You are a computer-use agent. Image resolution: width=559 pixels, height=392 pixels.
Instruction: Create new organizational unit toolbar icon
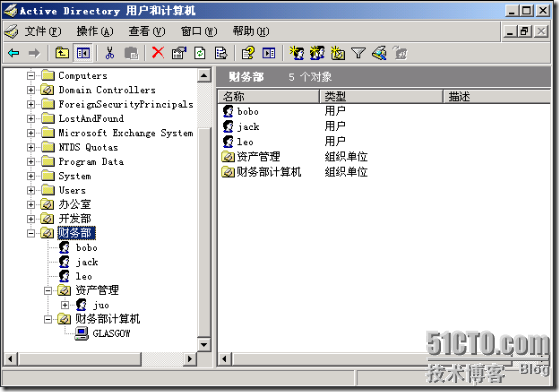pyautogui.click(x=338, y=53)
